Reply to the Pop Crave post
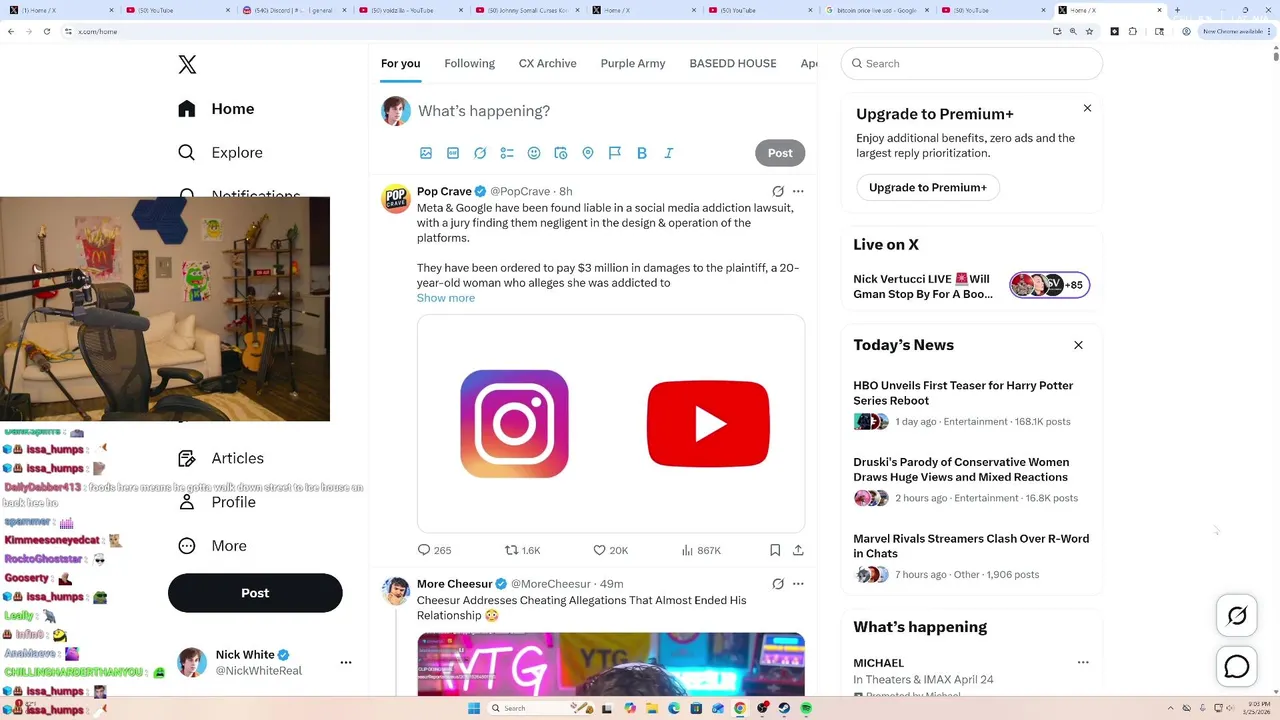 (x=434, y=550)
